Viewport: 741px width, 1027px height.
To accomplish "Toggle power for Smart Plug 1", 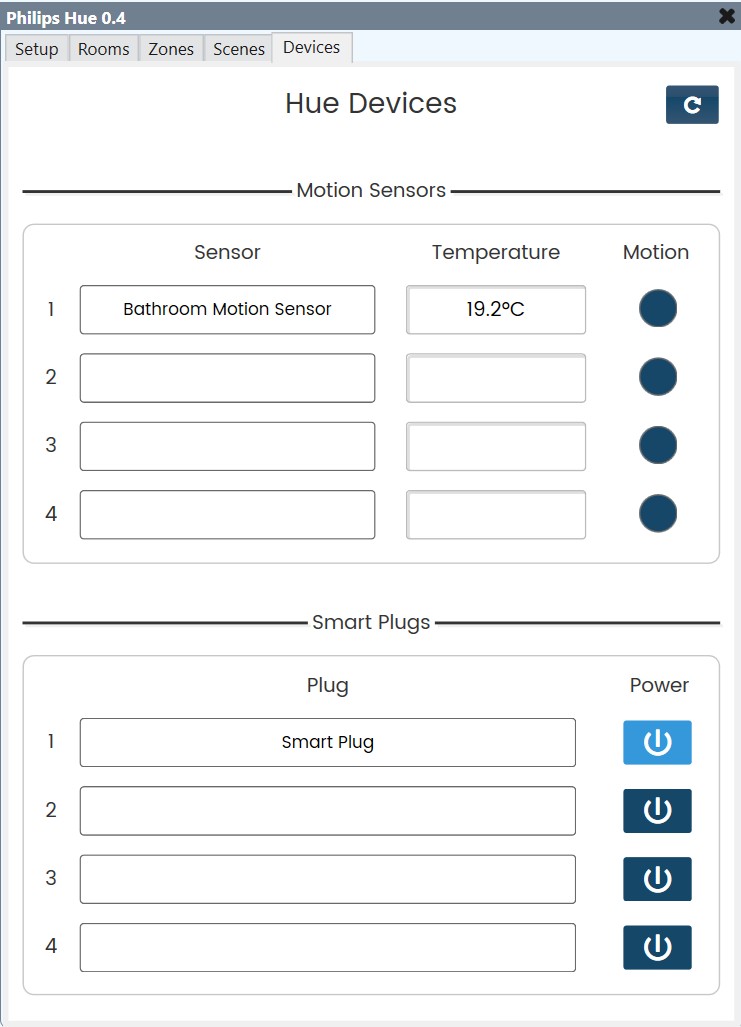I will click(x=657, y=742).
